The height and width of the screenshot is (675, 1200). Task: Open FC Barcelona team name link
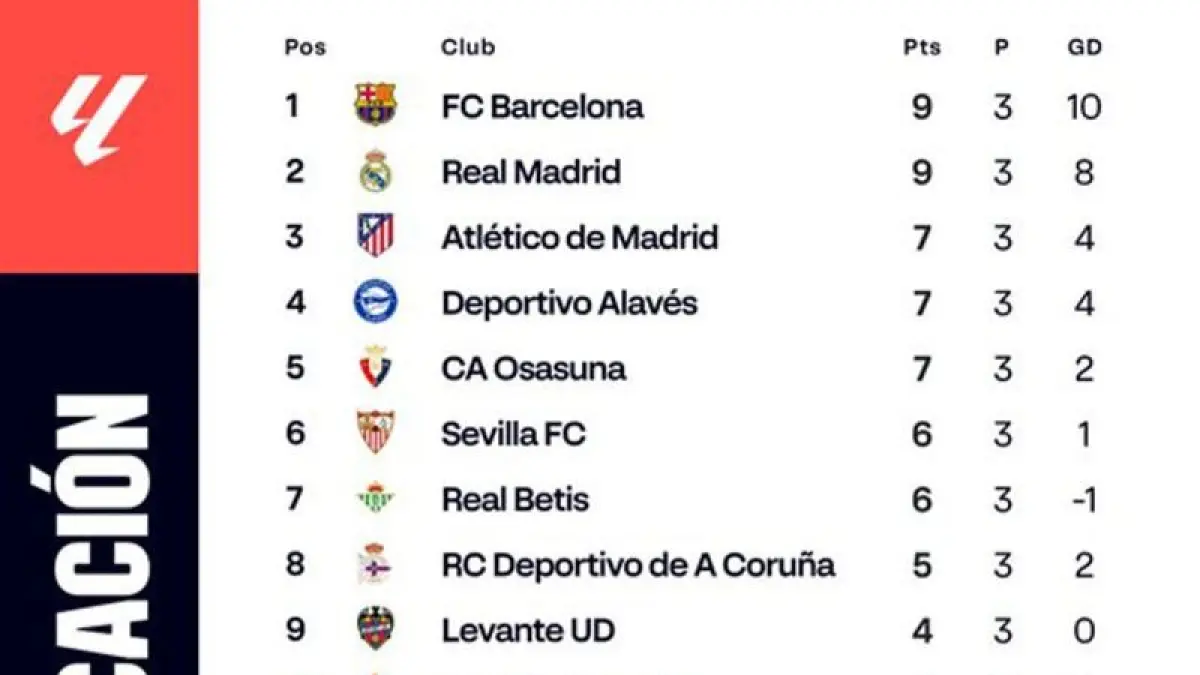[x=542, y=106]
